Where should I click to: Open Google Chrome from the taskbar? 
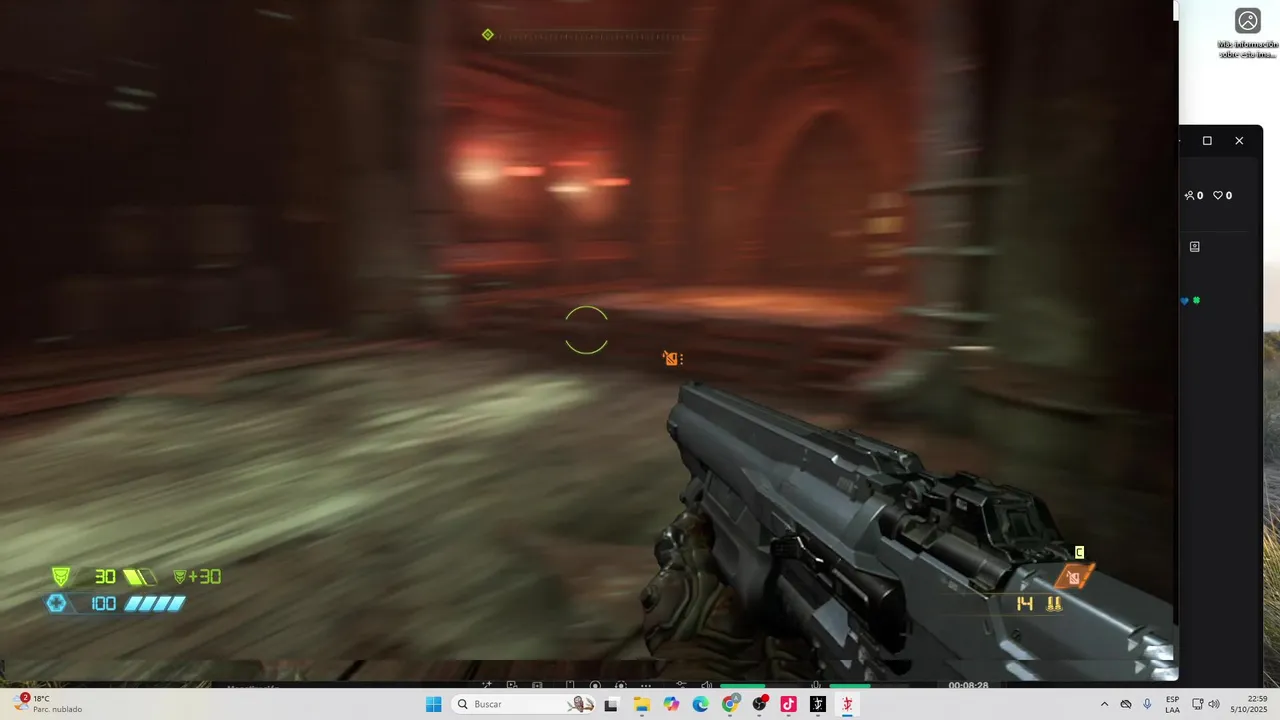tap(730, 704)
